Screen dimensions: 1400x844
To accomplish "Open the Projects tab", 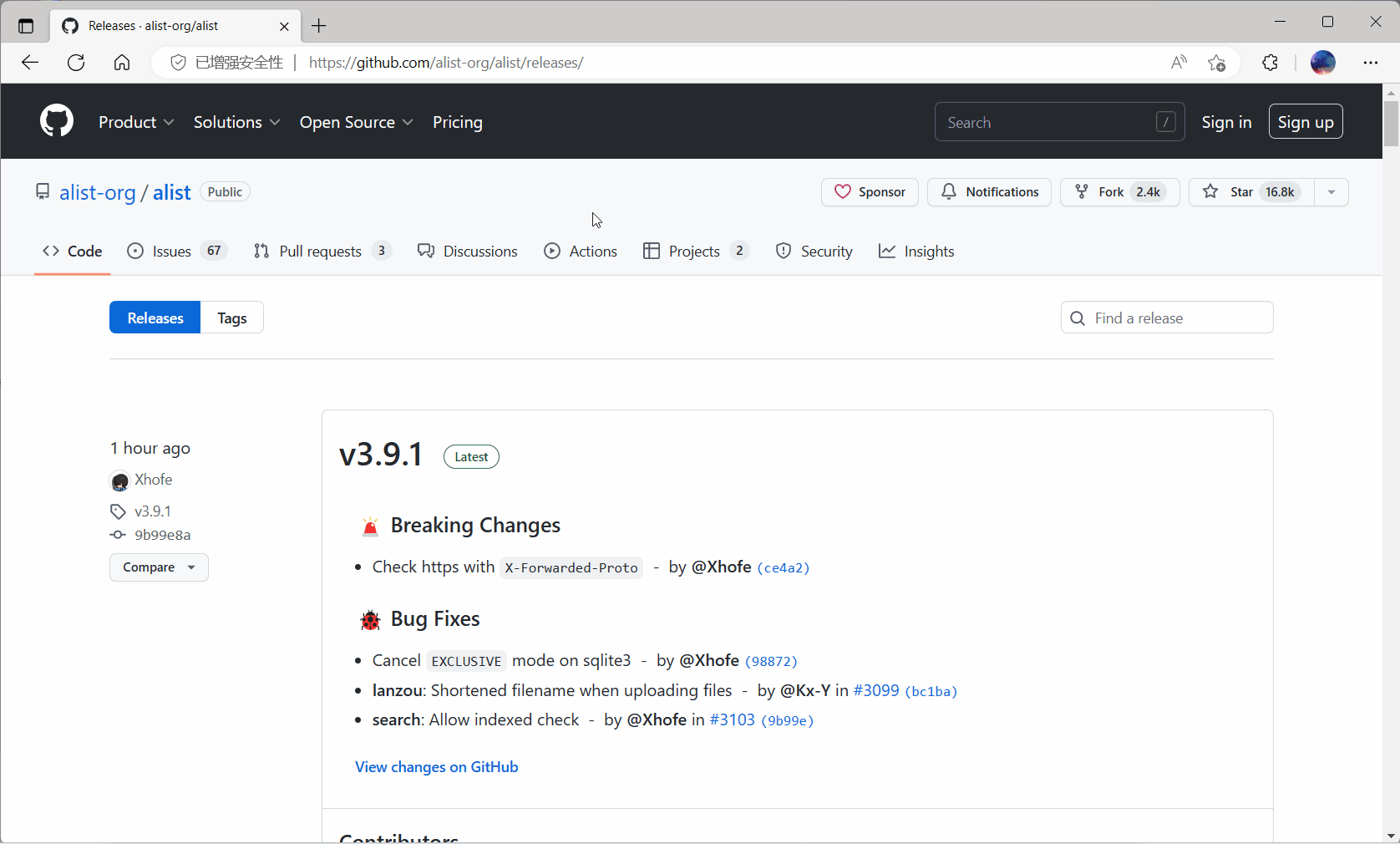I will (x=696, y=252).
